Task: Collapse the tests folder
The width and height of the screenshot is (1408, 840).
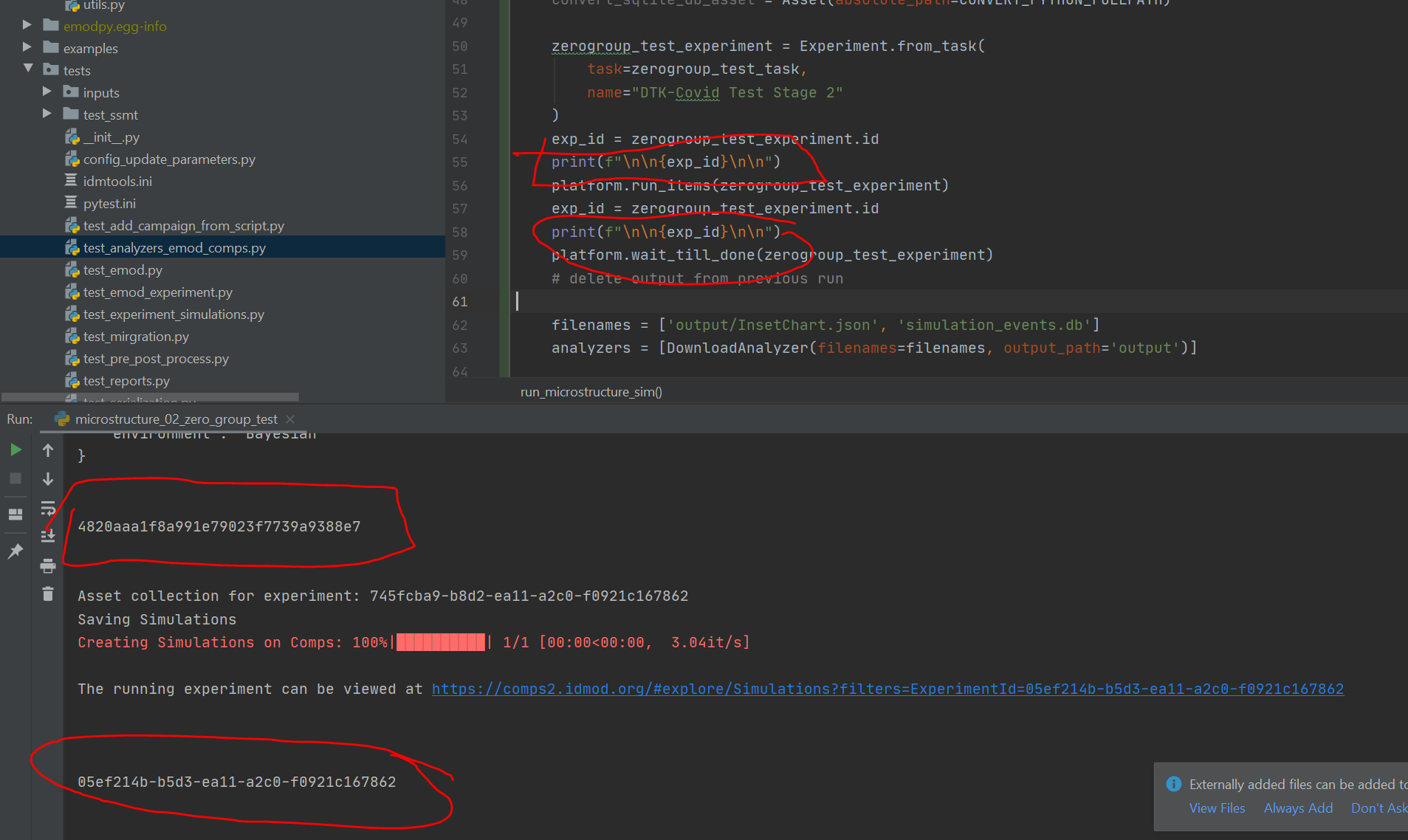Action: (x=28, y=69)
